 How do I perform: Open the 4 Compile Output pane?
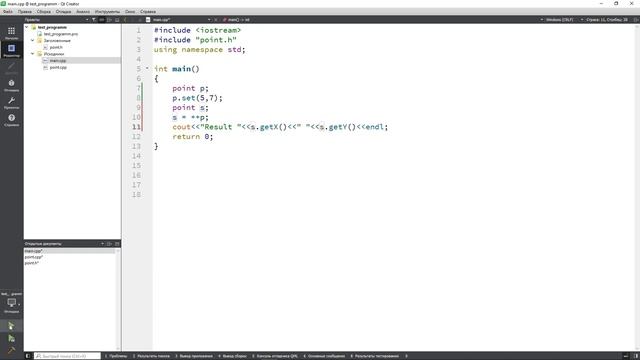(x=232, y=356)
